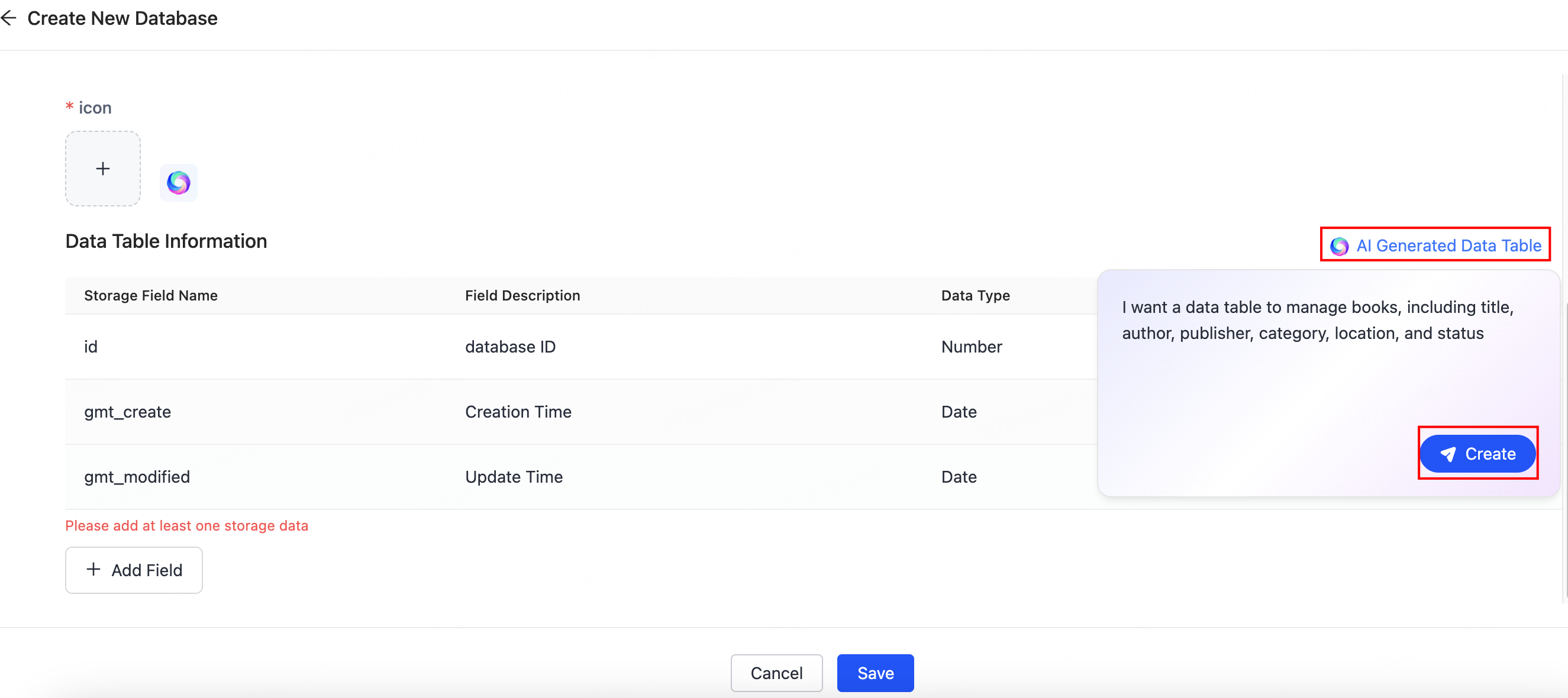The width and height of the screenshot is (1568, 698).
Task: Click the Field Description column header
Action: (x=522, y=296)
